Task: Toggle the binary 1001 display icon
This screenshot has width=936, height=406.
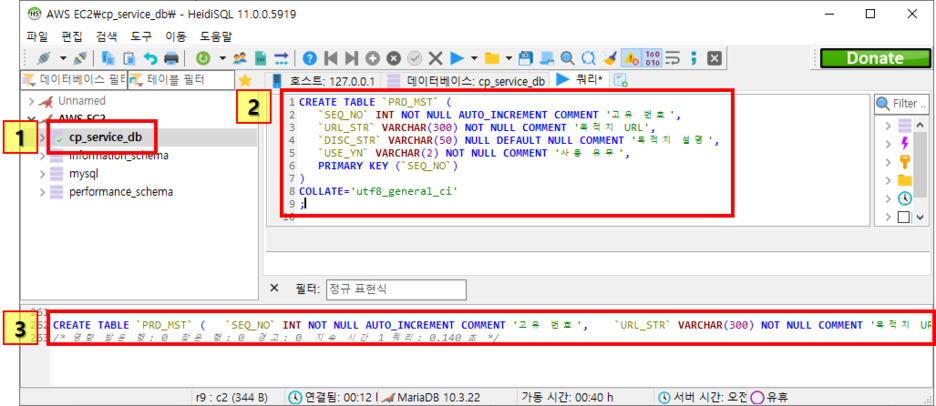Action: [653, 58]
